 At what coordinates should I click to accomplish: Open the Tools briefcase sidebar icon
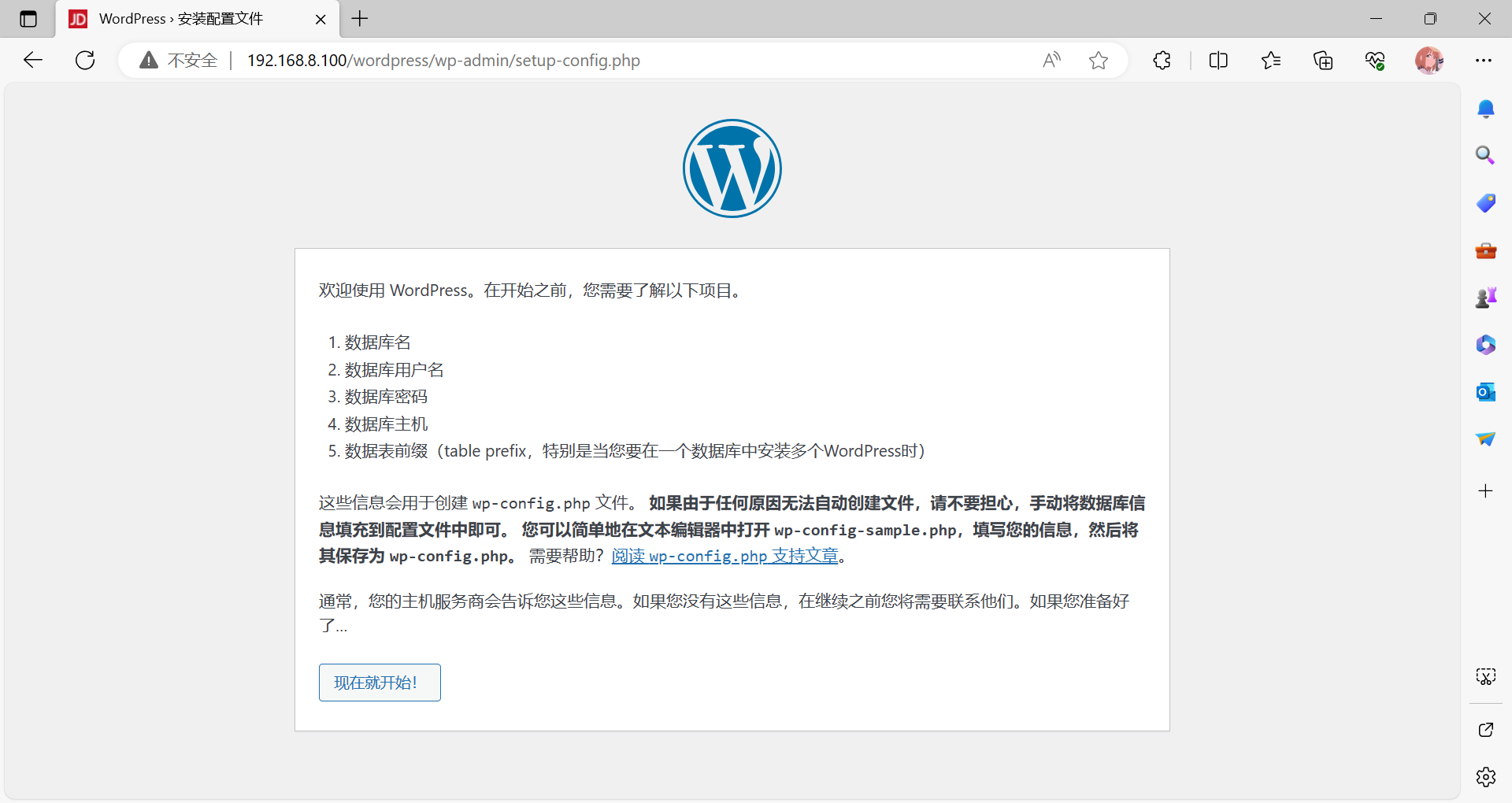point(1486,250)
